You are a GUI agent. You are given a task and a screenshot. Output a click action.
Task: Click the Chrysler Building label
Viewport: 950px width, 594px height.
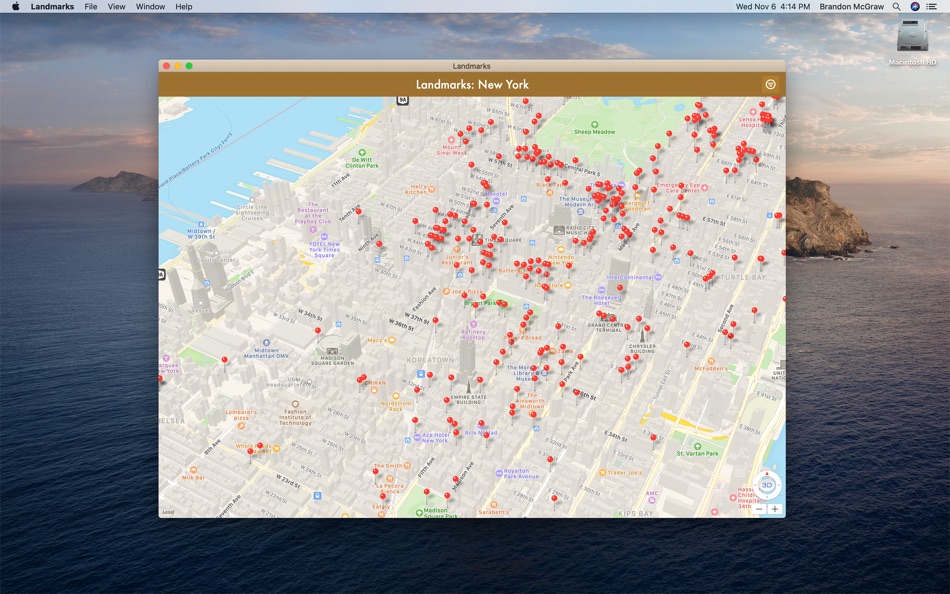tap(642, 349)
